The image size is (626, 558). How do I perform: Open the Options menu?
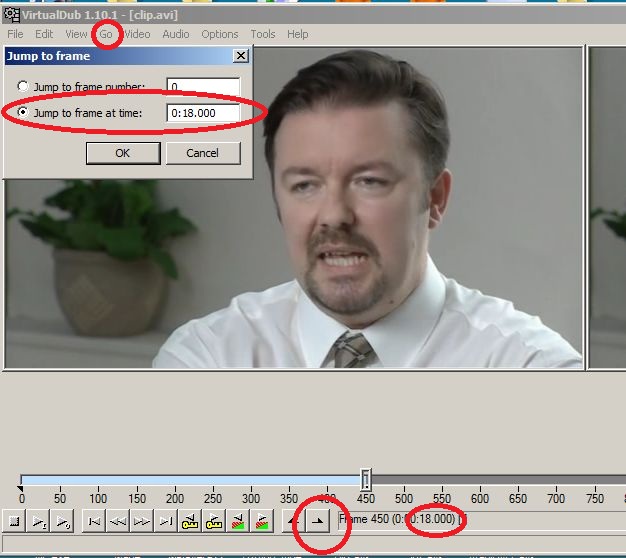pyautogui.click(x=220, y=34)
